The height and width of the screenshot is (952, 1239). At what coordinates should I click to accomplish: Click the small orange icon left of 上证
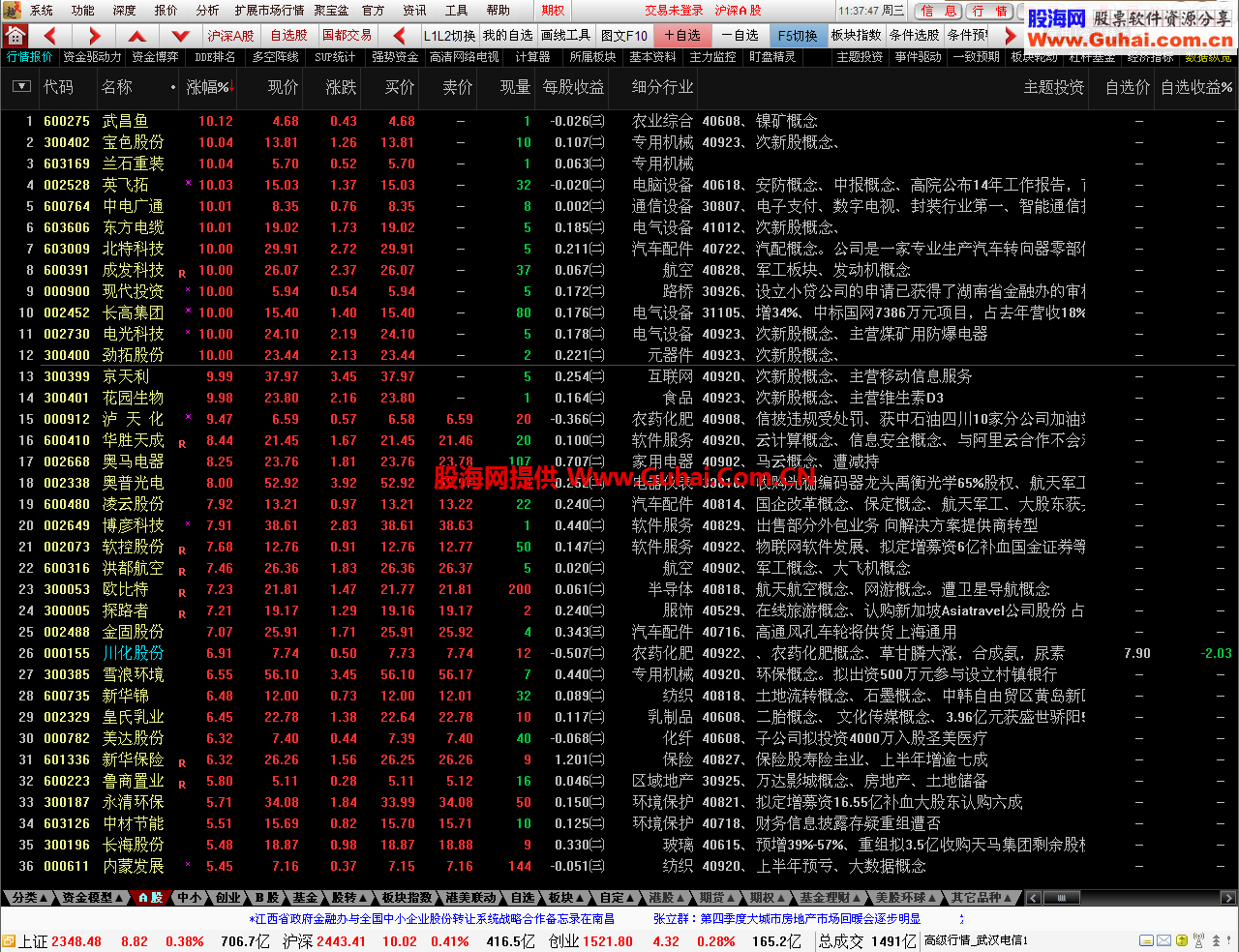coord(9,941)
